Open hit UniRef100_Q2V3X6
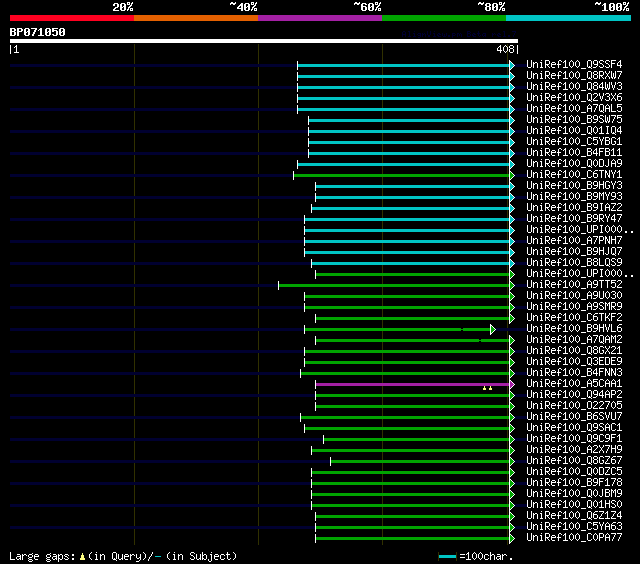Screen dimensions: 640x564 coord(574,98)
